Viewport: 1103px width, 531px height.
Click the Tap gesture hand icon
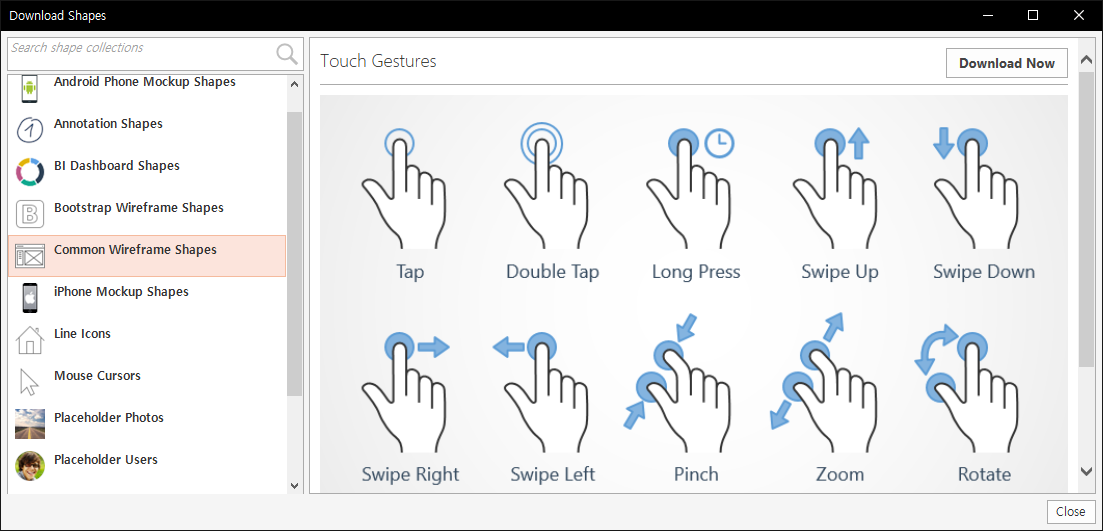click(x=404, y=187)
